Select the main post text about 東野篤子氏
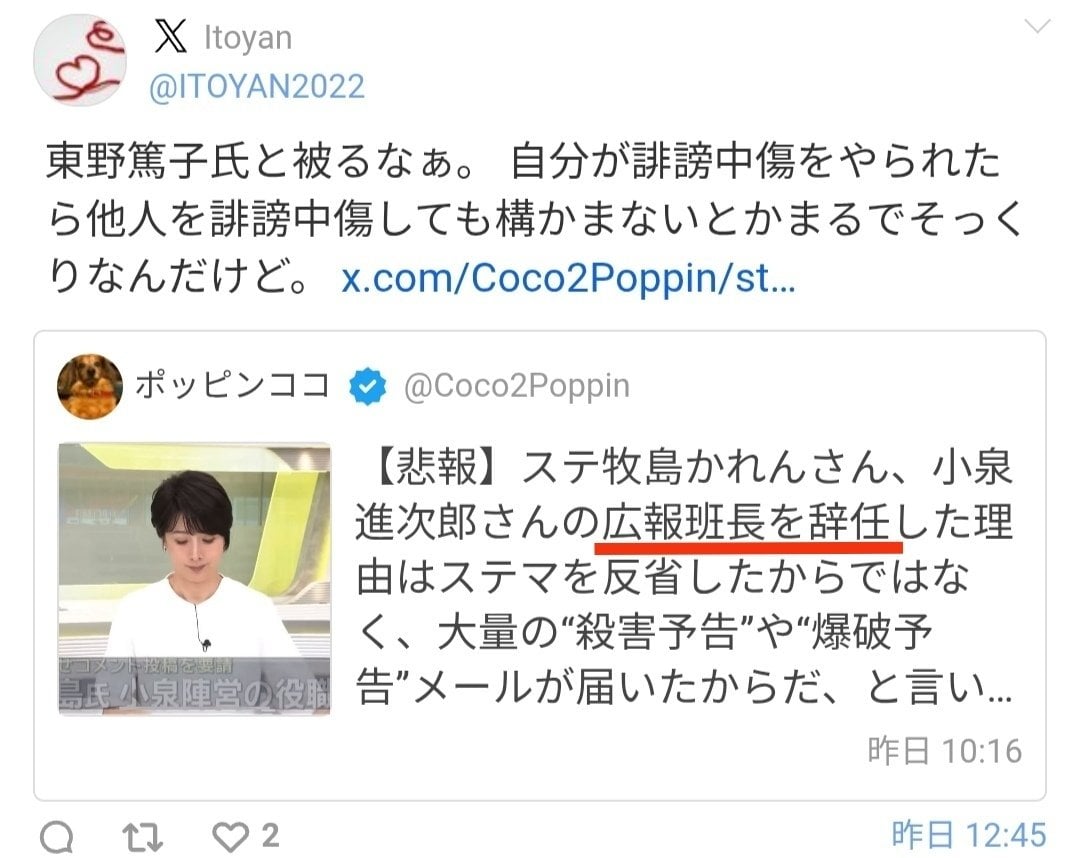This screenshot has width=1080, height=858. click(534, 220)
